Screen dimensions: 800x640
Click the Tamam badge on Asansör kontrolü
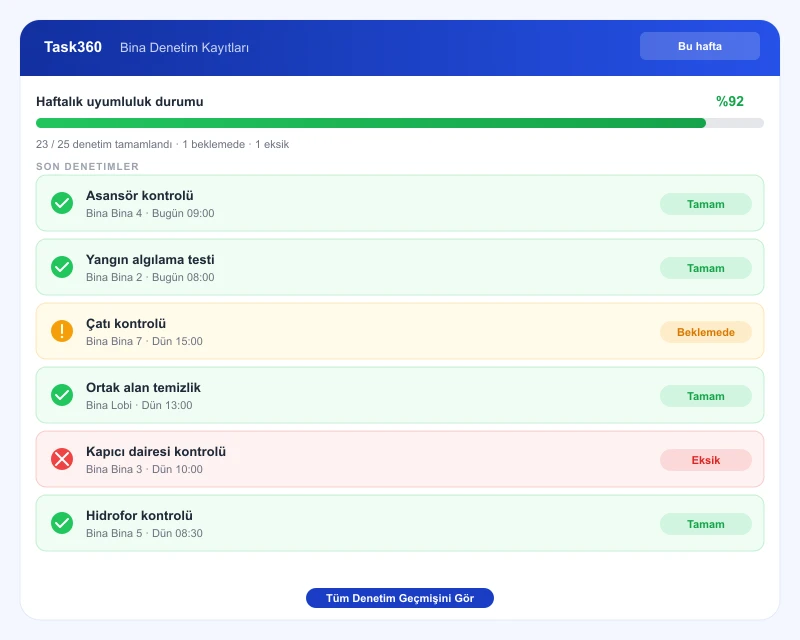point(706,204)
